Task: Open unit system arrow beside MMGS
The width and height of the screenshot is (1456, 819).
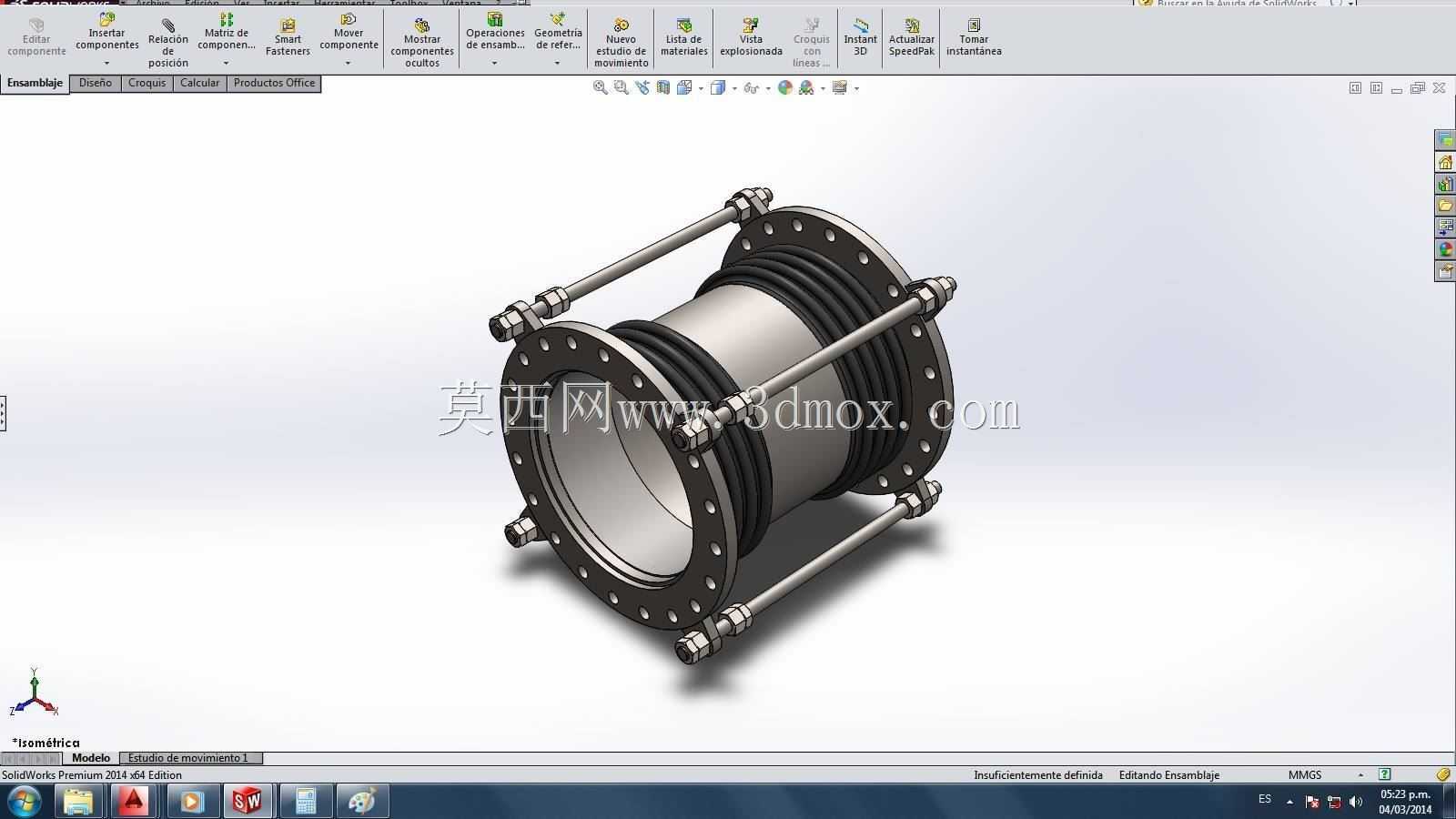Action: pos(1360,775)
